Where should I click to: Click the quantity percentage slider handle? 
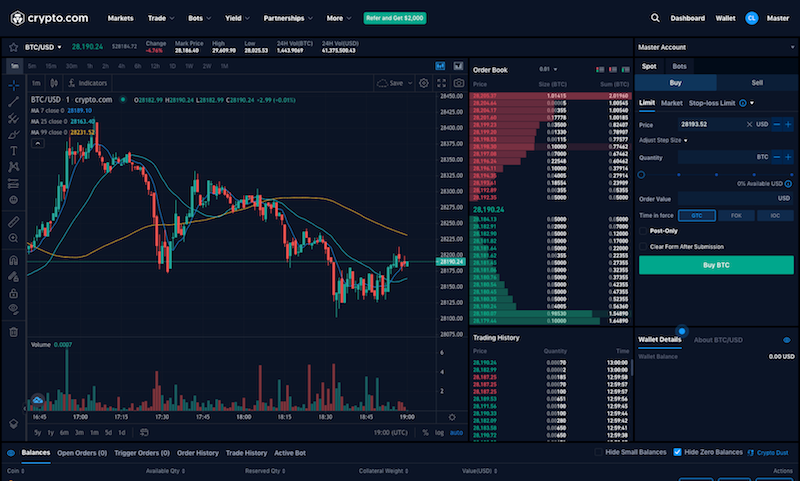641,175
